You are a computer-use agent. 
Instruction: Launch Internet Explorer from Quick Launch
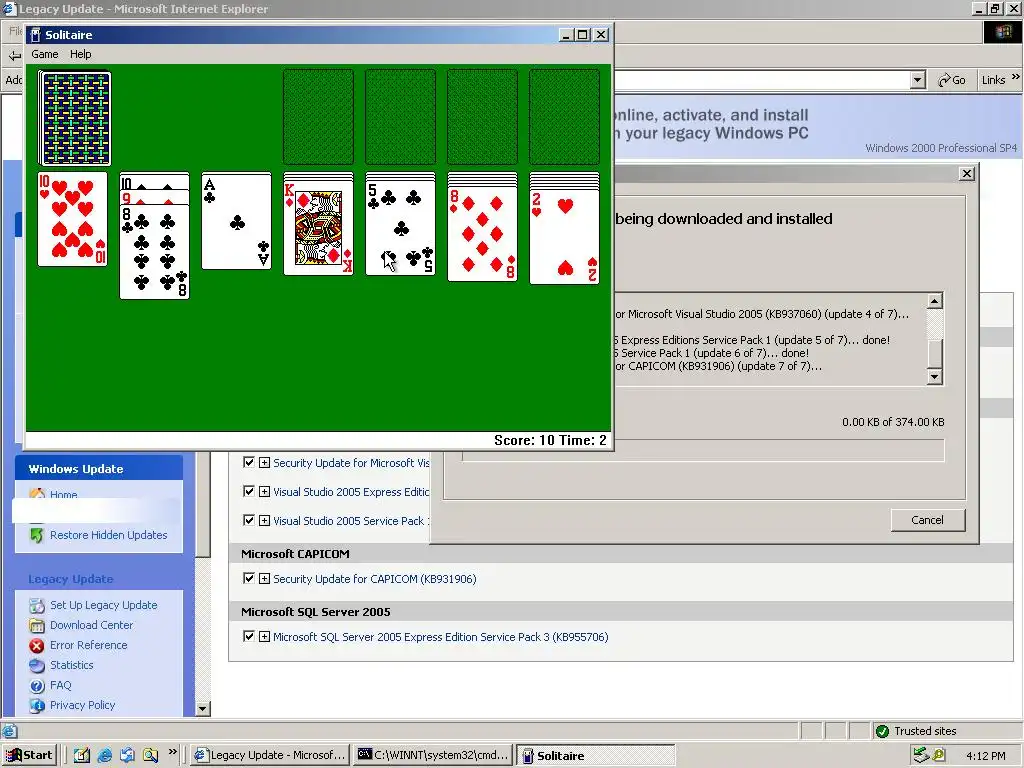[x=104, y=755]
